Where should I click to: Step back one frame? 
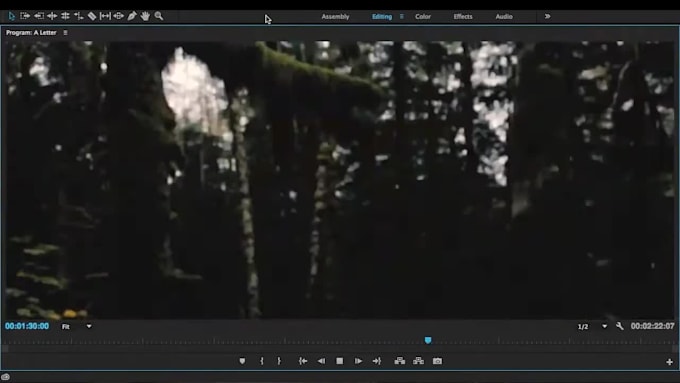[321, 361]
